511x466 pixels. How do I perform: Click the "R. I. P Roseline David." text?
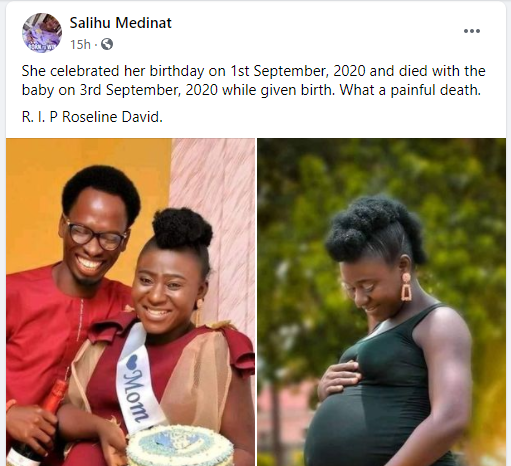92,117
